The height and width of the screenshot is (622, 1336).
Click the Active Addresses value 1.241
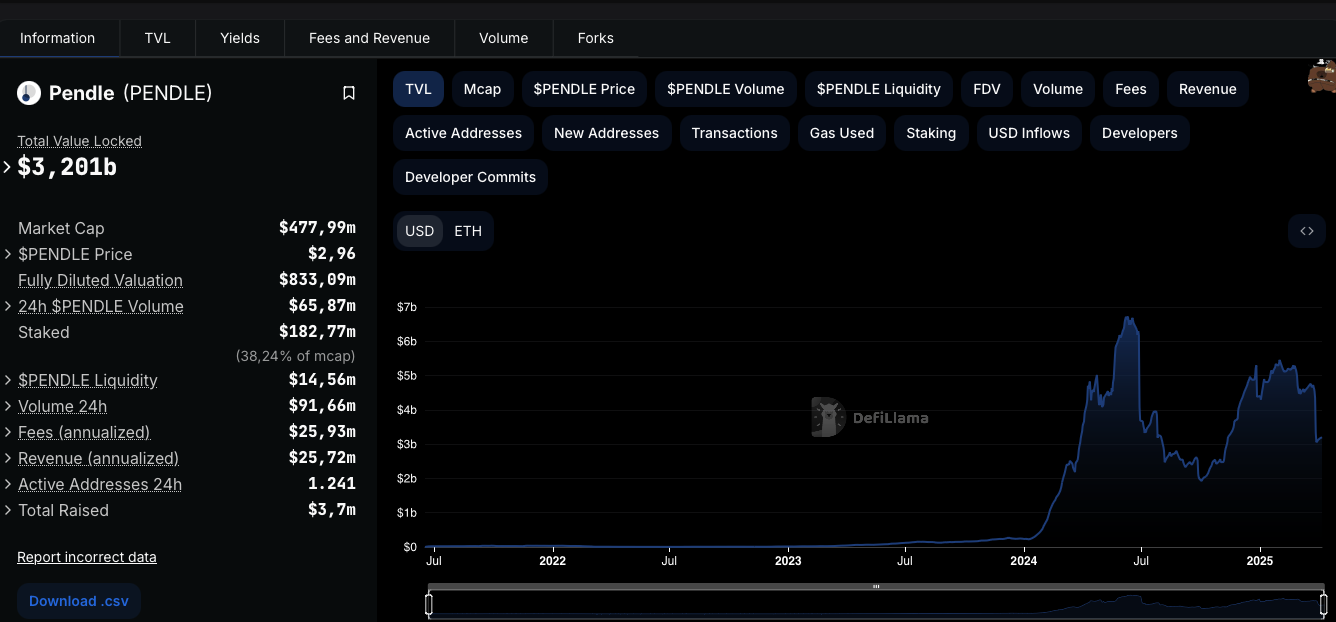332,484
